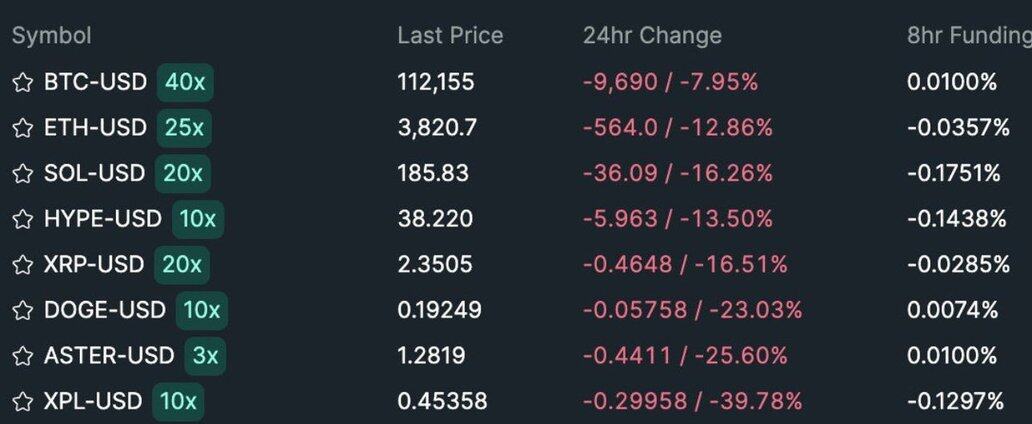Toggle the star next to SOL-USD
This screenshot has height=424, width=1032.
click(22, 173)
